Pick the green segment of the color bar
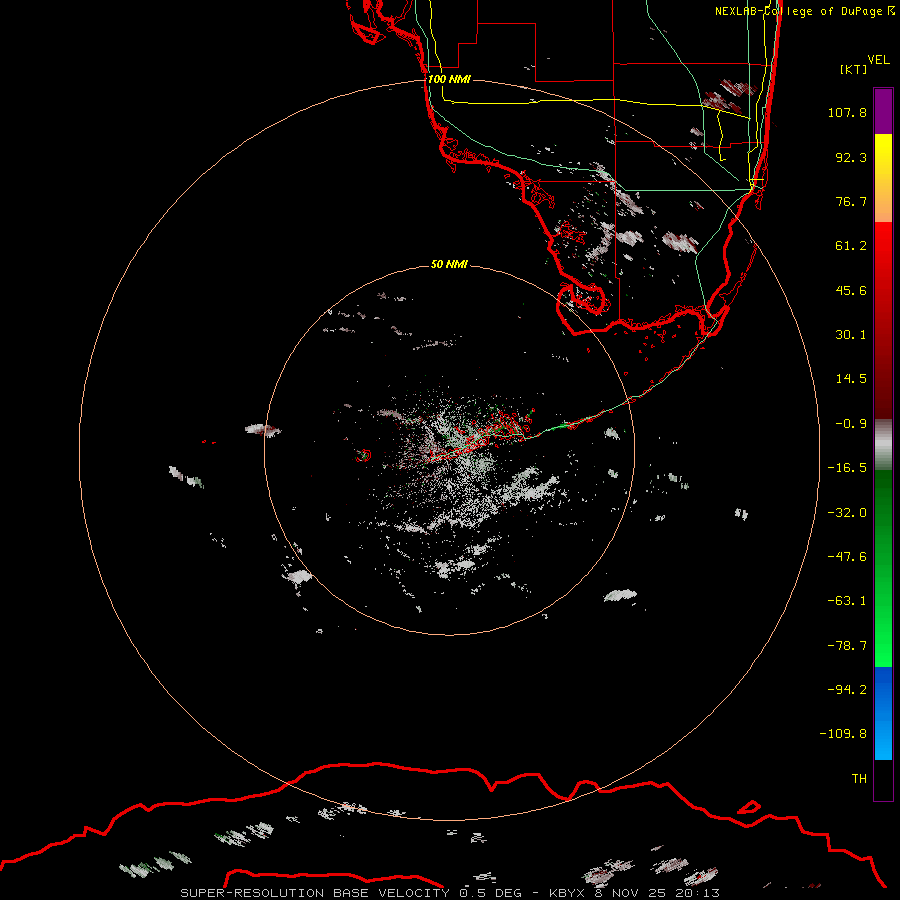Screen dimensions: 900x900 click(x=883, y=568)
